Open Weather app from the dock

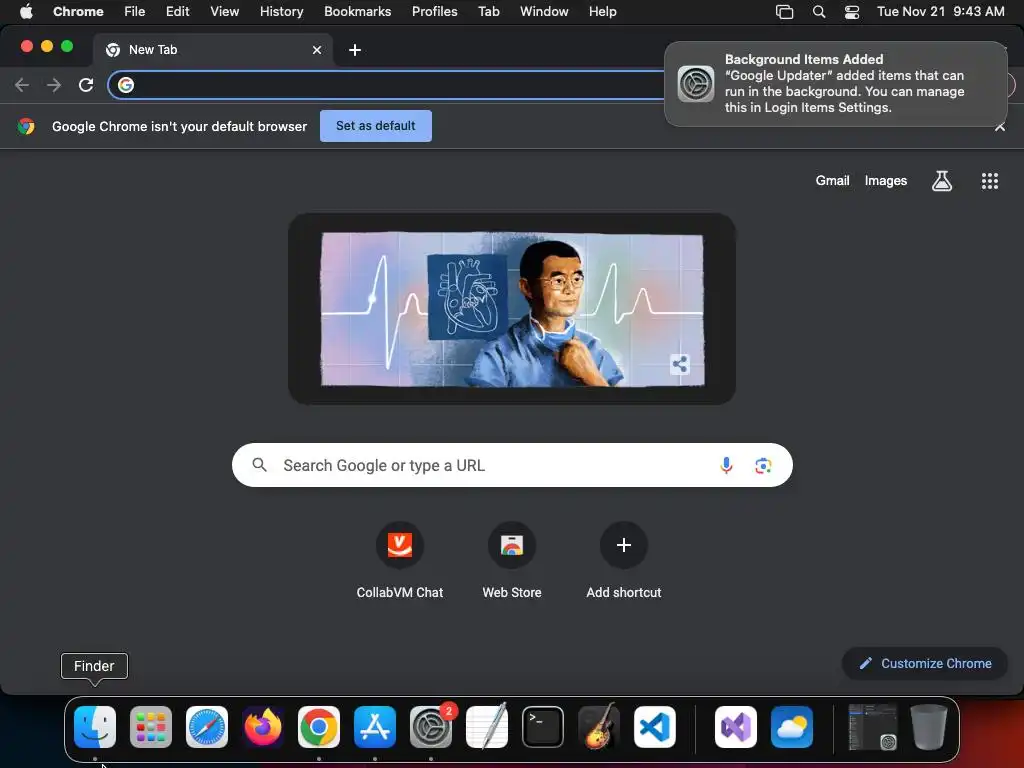click(x=792, y=726)
